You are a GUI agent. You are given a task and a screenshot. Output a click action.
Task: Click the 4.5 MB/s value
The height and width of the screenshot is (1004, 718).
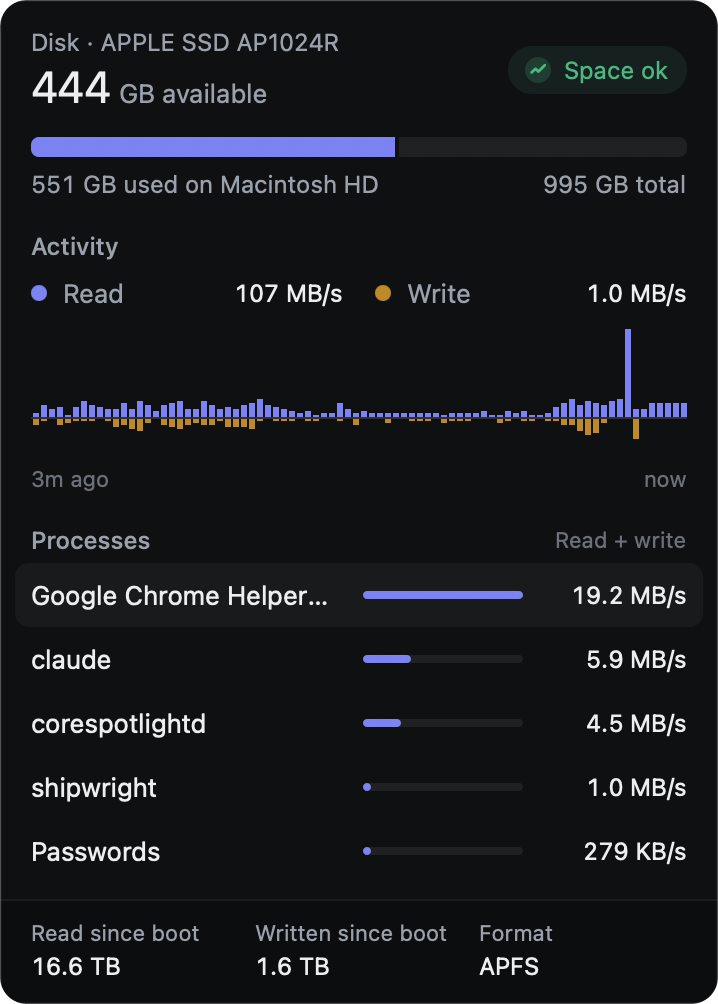coord(636,724)
